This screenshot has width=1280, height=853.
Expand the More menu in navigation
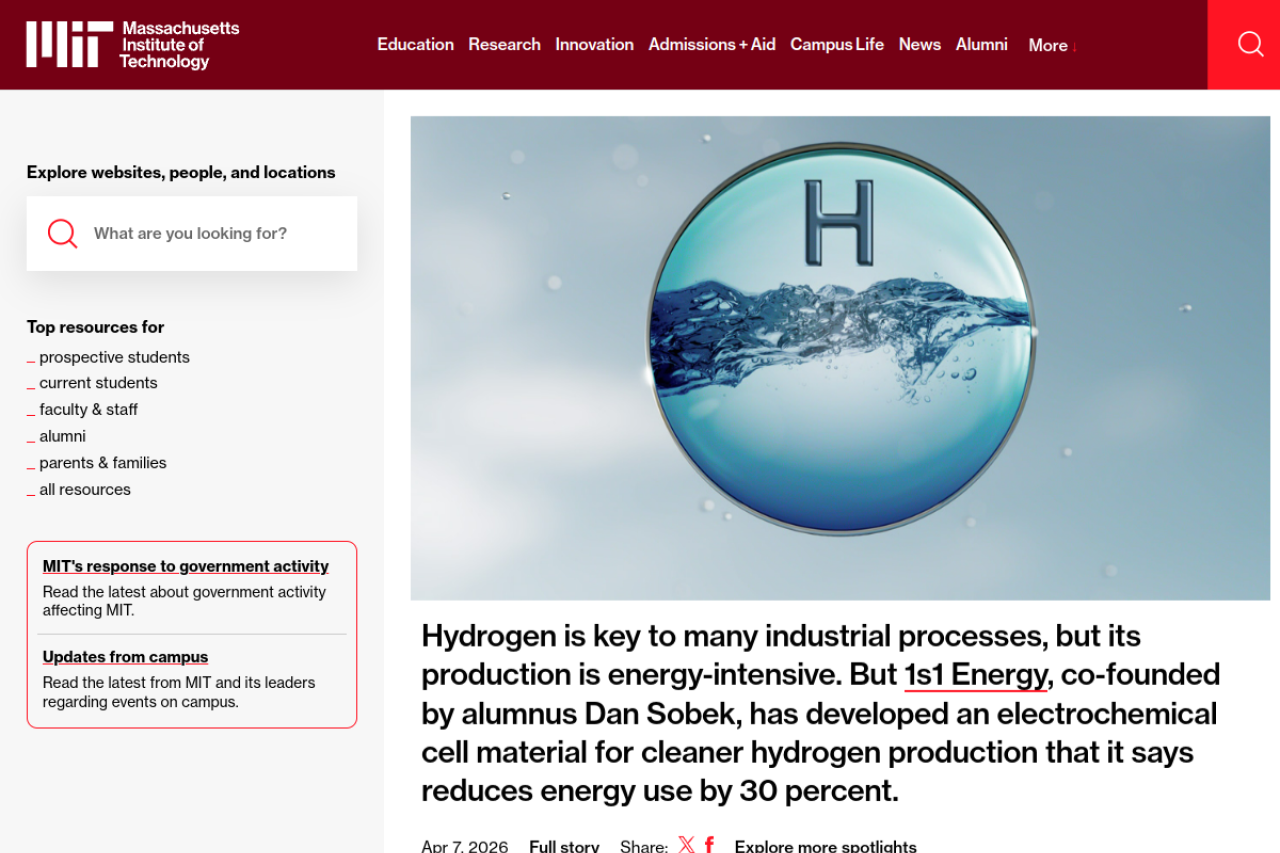coord(1051,45)
